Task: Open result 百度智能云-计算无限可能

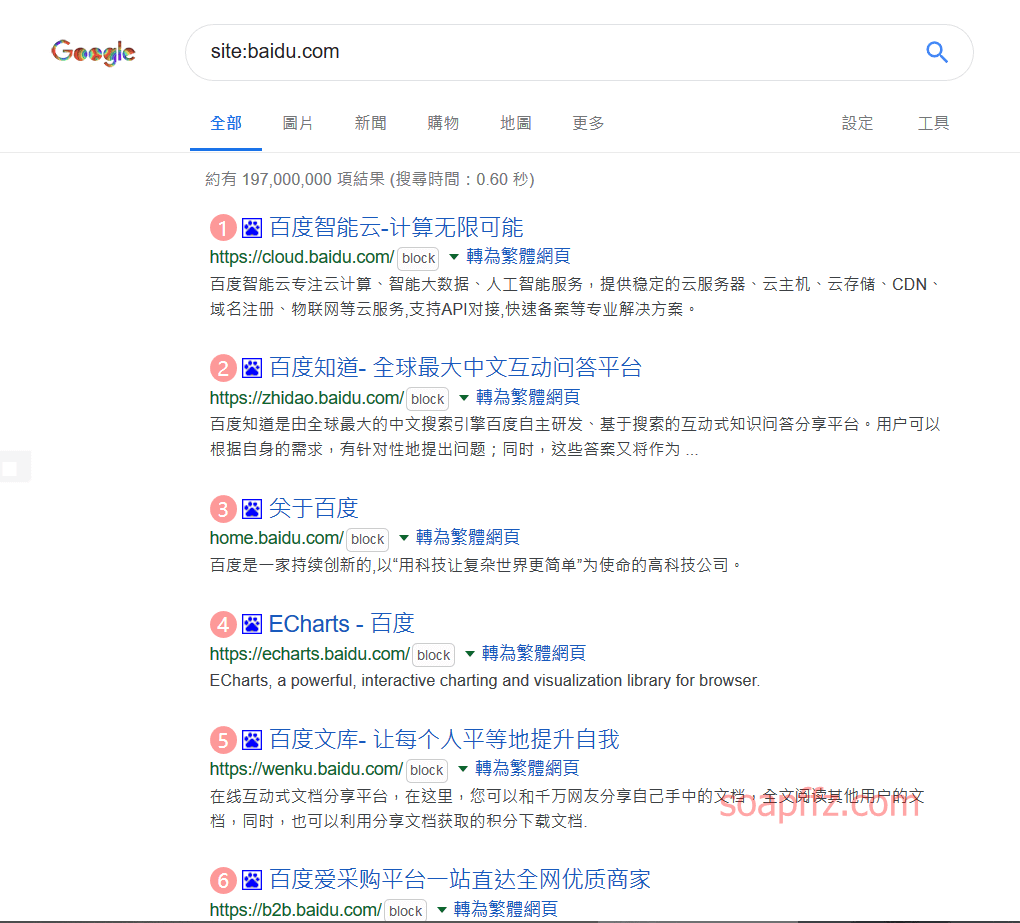Action: [x=396, y=228]
